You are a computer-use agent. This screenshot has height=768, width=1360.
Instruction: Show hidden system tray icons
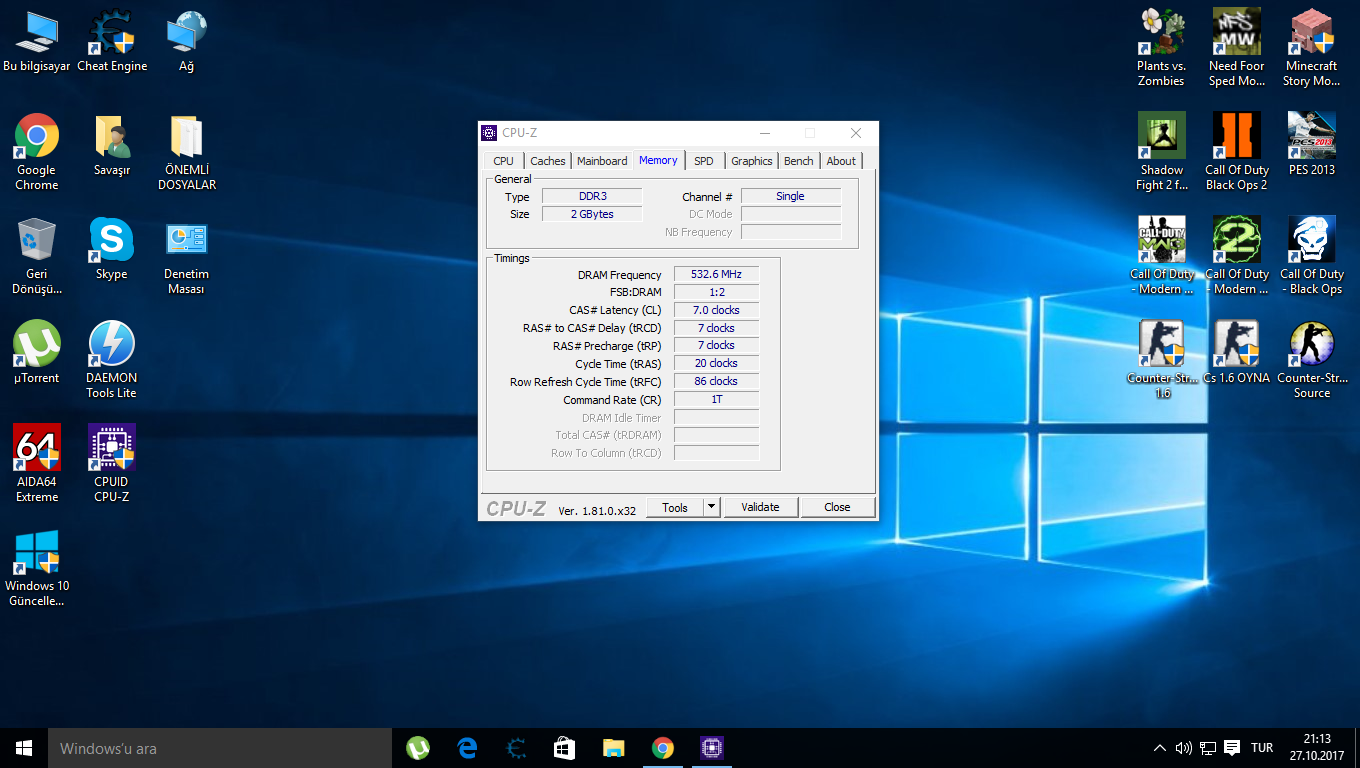point(1160,748)
